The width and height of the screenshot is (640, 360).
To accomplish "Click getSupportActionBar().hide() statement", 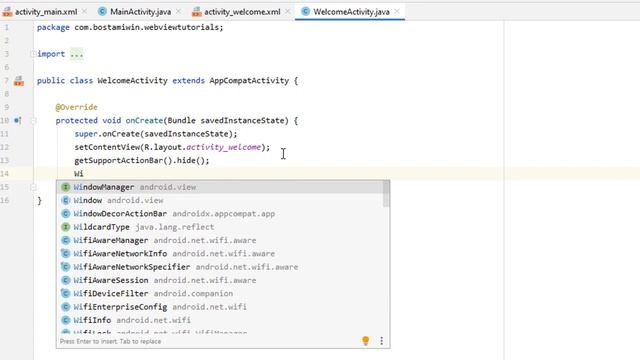I will 142,160.
